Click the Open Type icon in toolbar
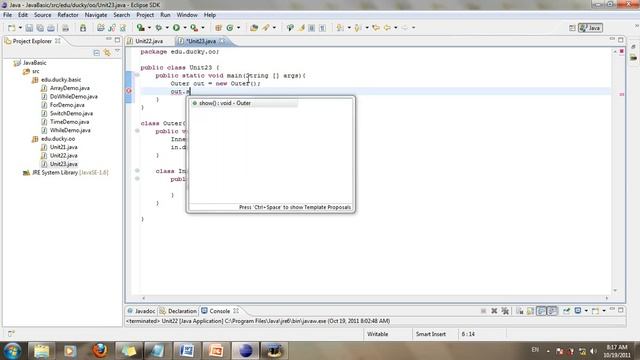Image resolution: width=640 pixels, height=360 pixels. tap(254, 28)
